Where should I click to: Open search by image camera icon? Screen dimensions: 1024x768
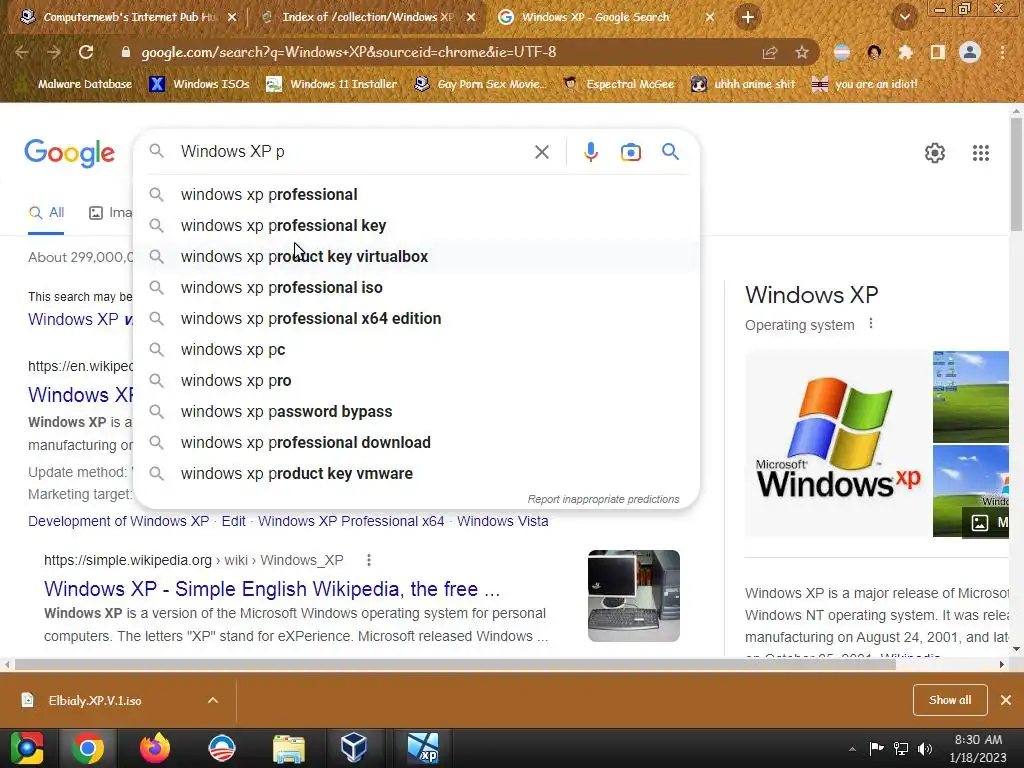[x=630, y=152]
